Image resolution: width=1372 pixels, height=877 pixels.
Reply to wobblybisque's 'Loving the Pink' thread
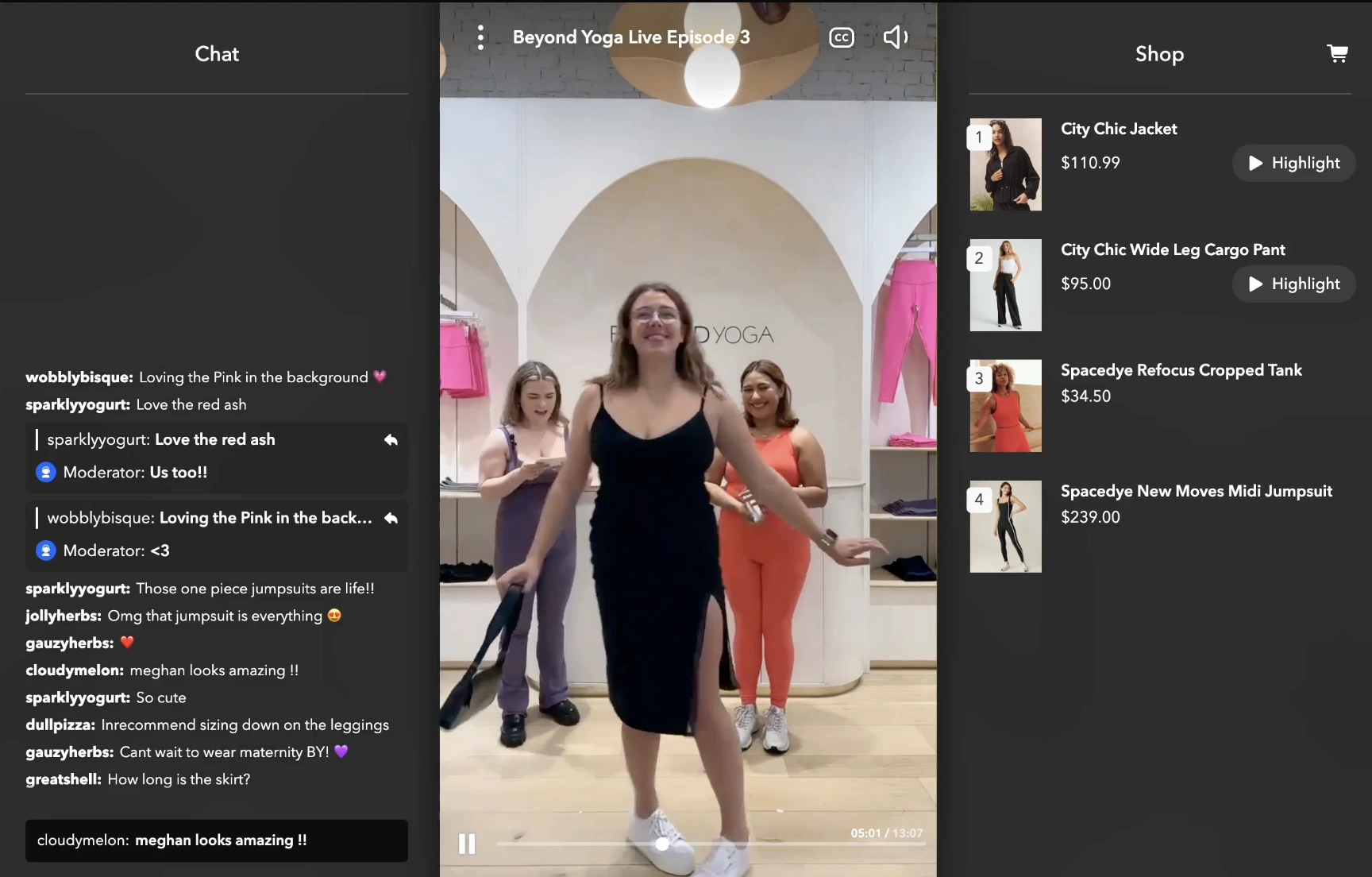point(391,518)
